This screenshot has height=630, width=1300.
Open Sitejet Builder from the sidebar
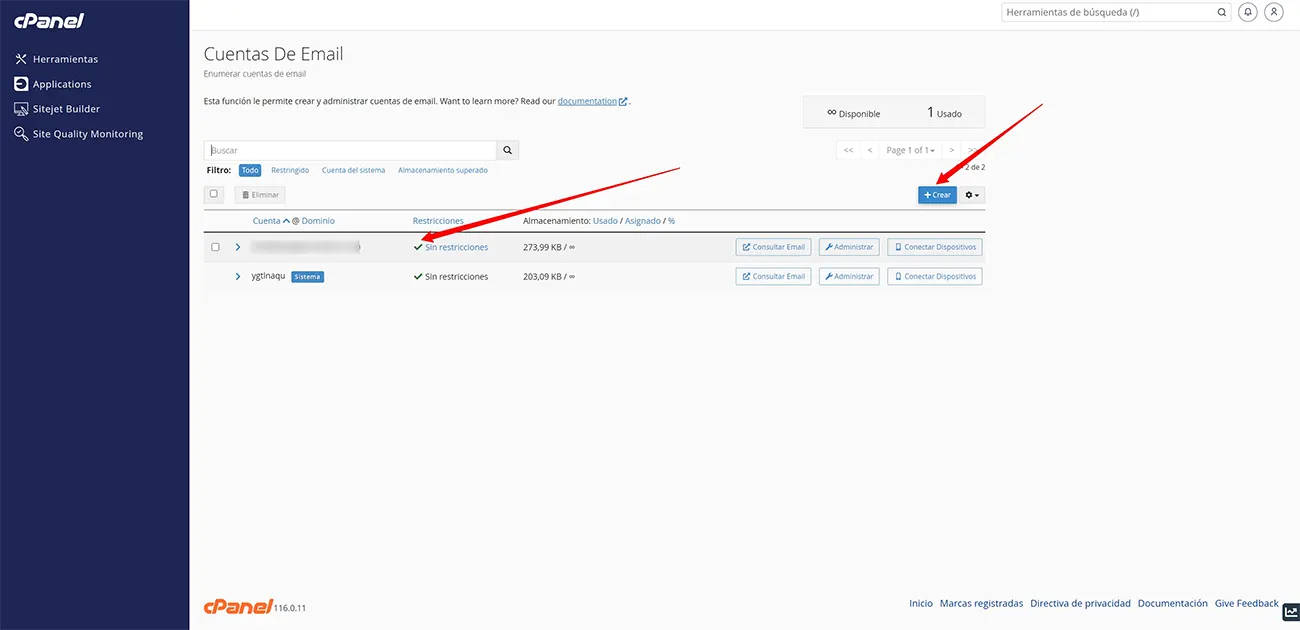pos(66,109)
